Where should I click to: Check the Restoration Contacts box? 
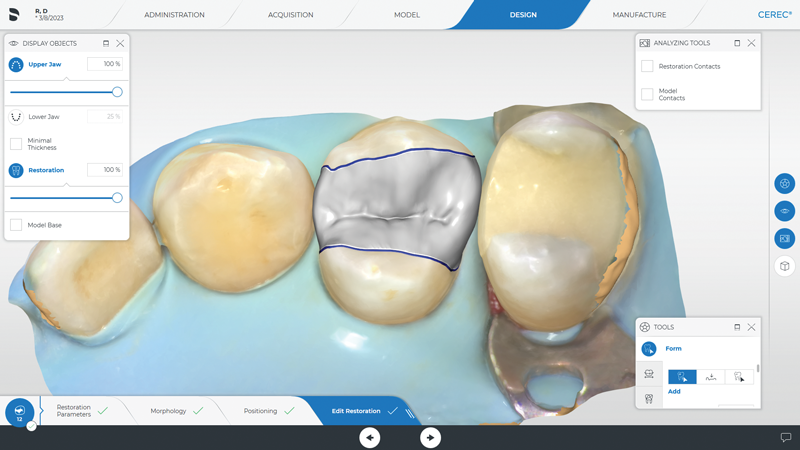point(647,66)
